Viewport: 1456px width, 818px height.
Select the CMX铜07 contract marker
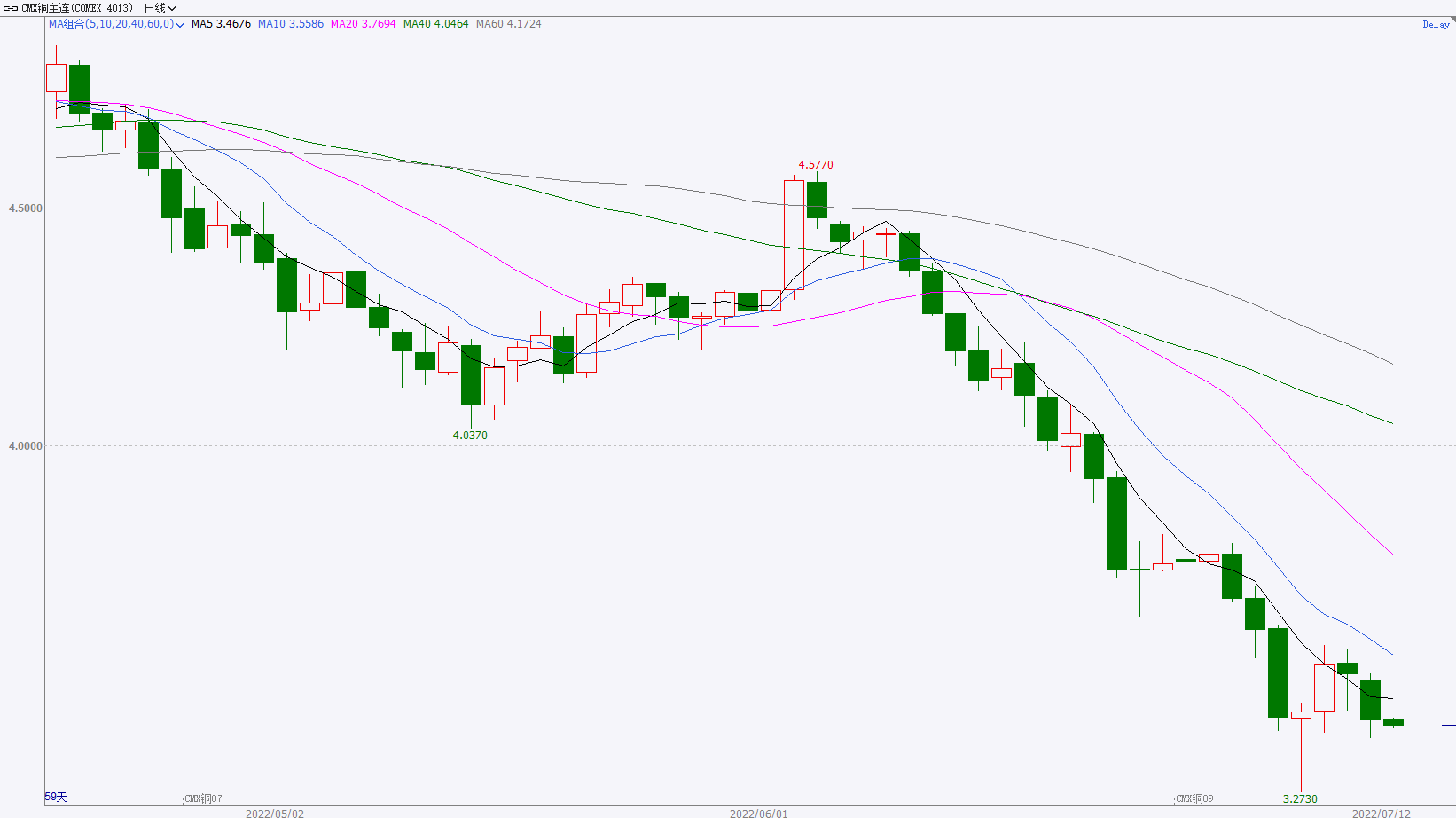point(203,799)
